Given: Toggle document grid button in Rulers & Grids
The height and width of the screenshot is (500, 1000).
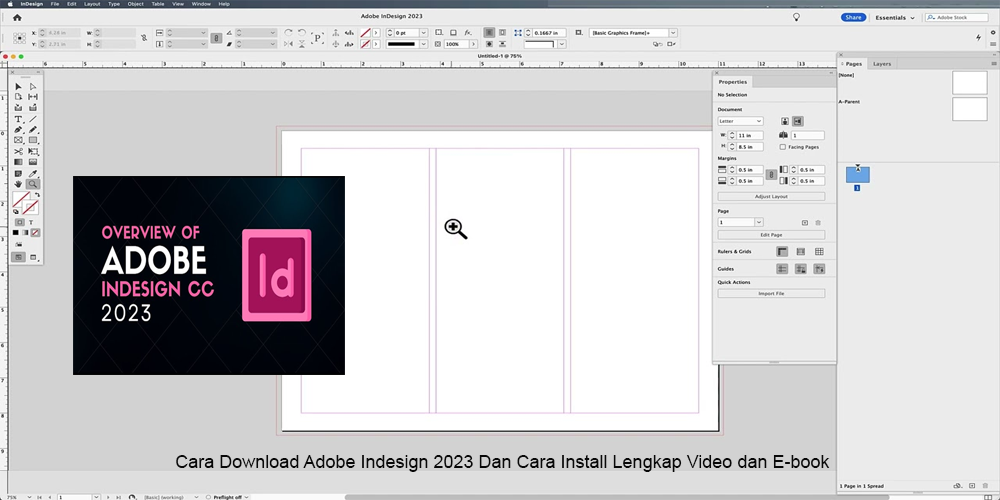Looking at the screenshot, I should [819, 252].
